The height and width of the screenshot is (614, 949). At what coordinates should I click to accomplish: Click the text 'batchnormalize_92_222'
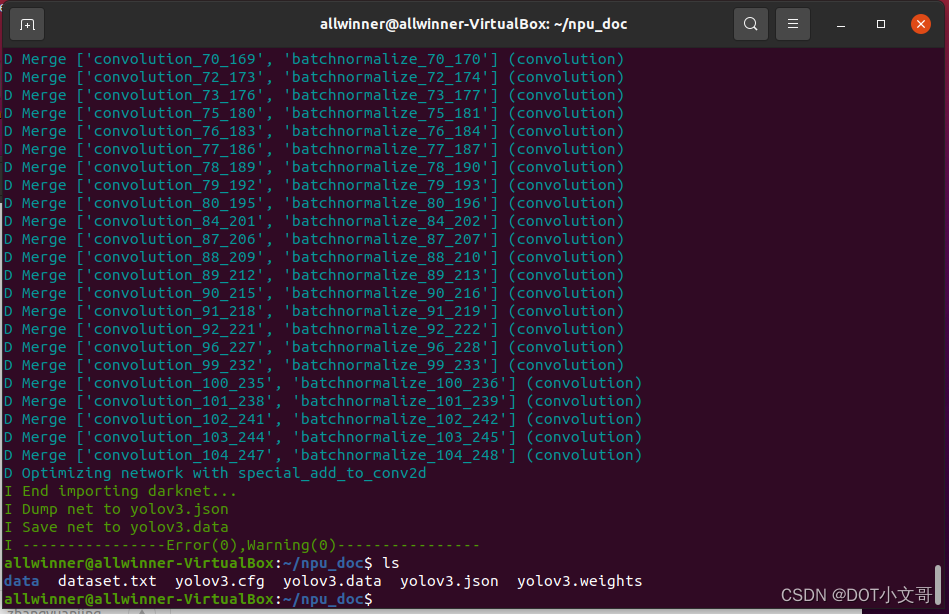click(x=386, y=329)
